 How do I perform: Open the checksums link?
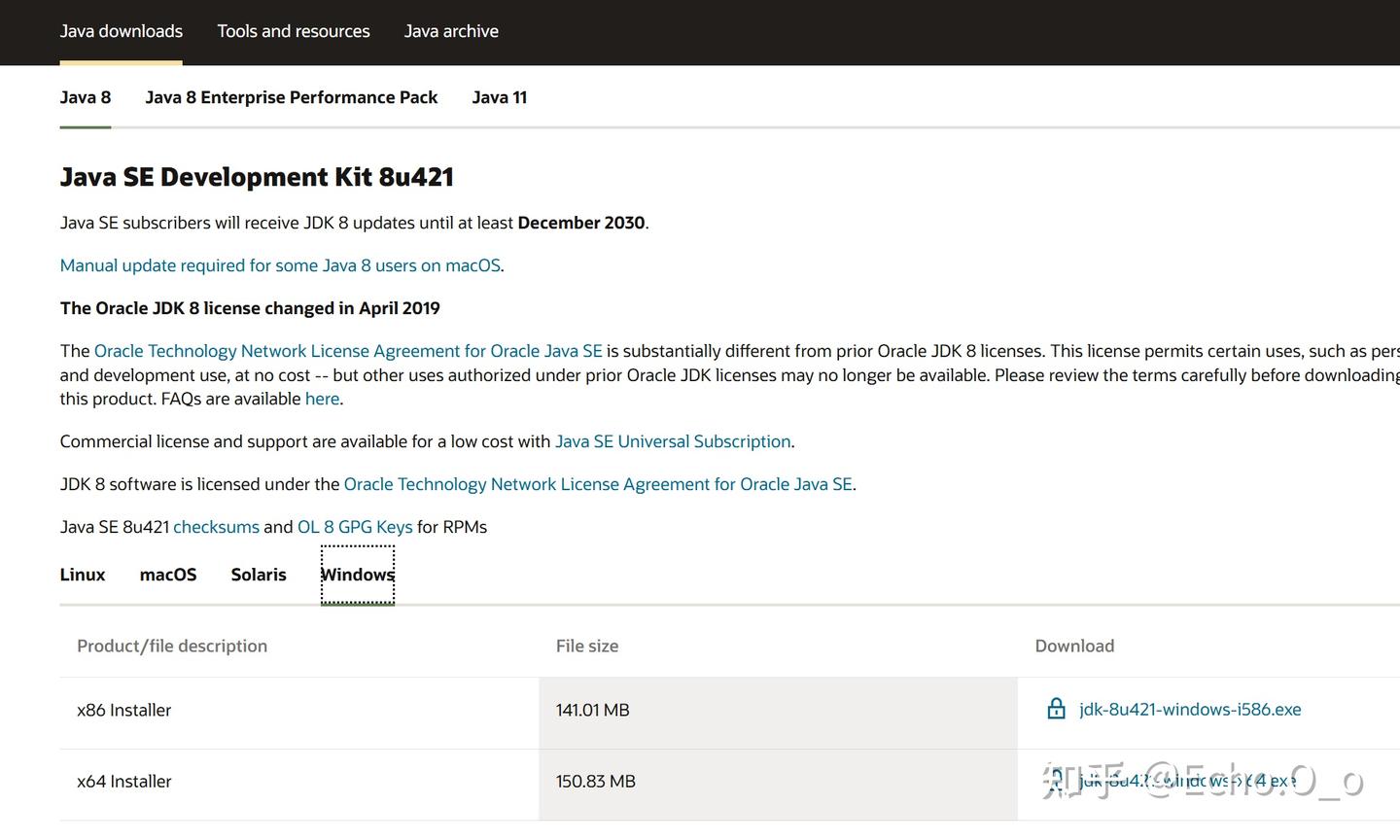click(216, 527)
